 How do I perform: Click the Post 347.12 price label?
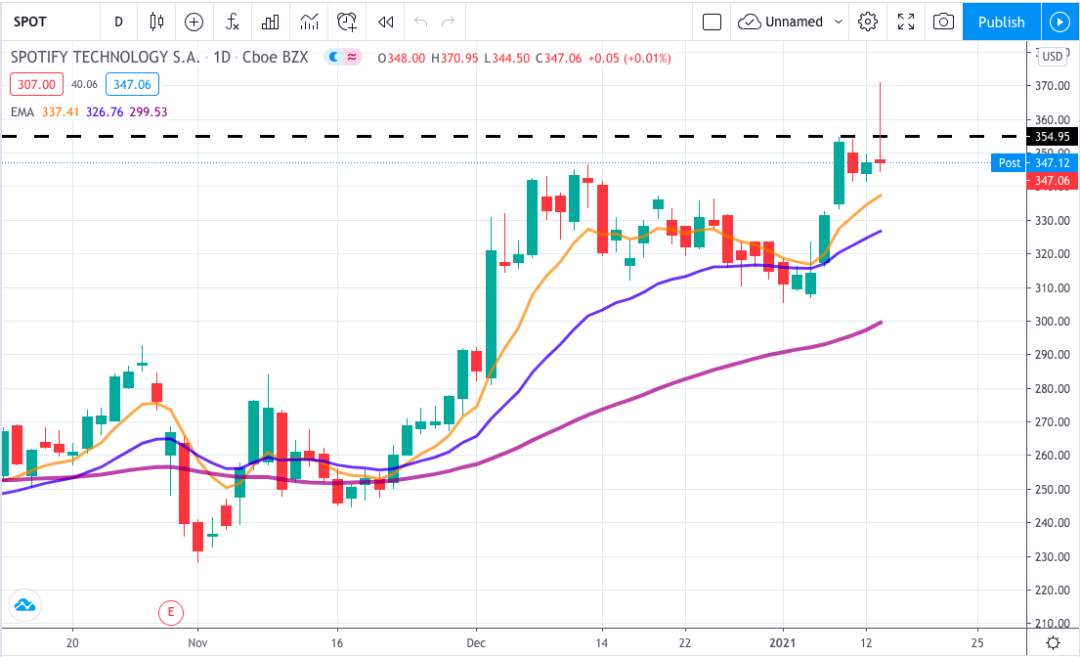pyautogui.click(x=1035, y=163)
